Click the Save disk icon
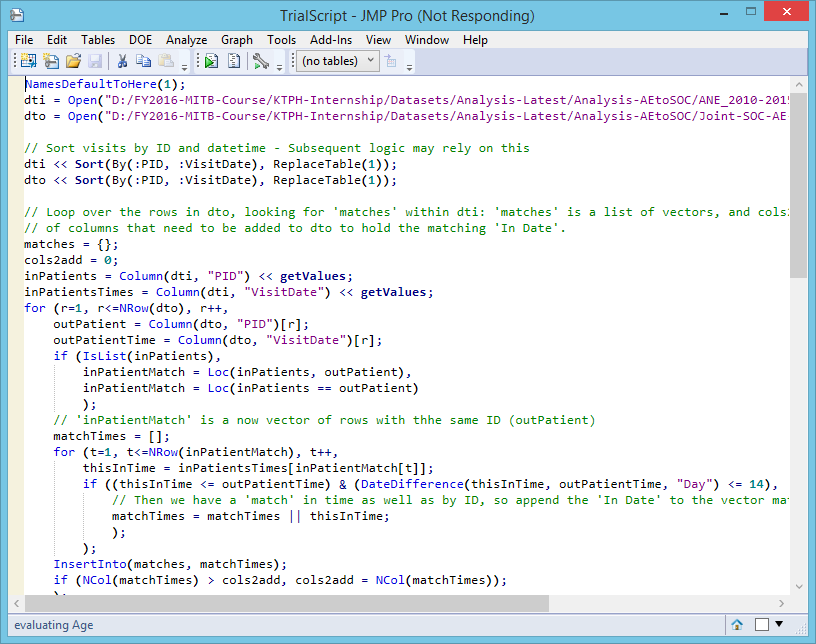816x644 pixels. [x=95, y=61]
